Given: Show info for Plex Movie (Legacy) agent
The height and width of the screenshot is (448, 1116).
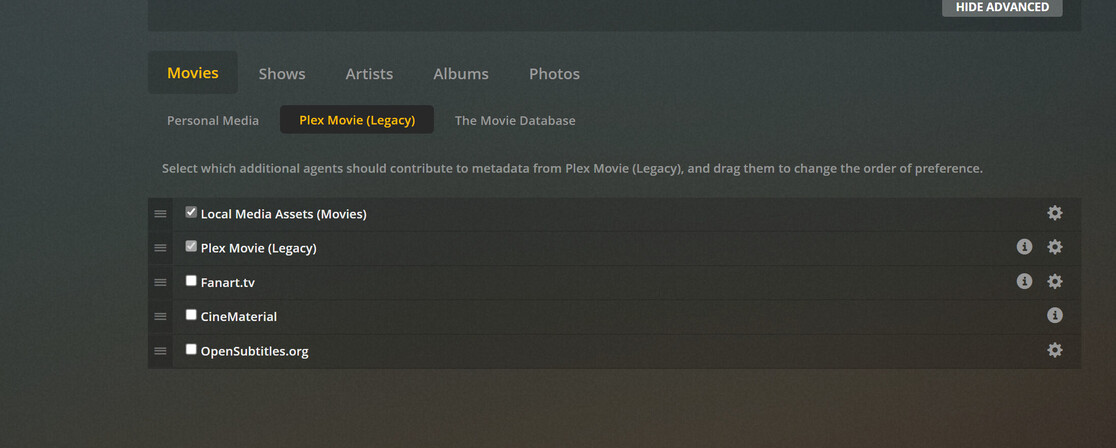Looking at the screenshot, I should point(1024,247).
